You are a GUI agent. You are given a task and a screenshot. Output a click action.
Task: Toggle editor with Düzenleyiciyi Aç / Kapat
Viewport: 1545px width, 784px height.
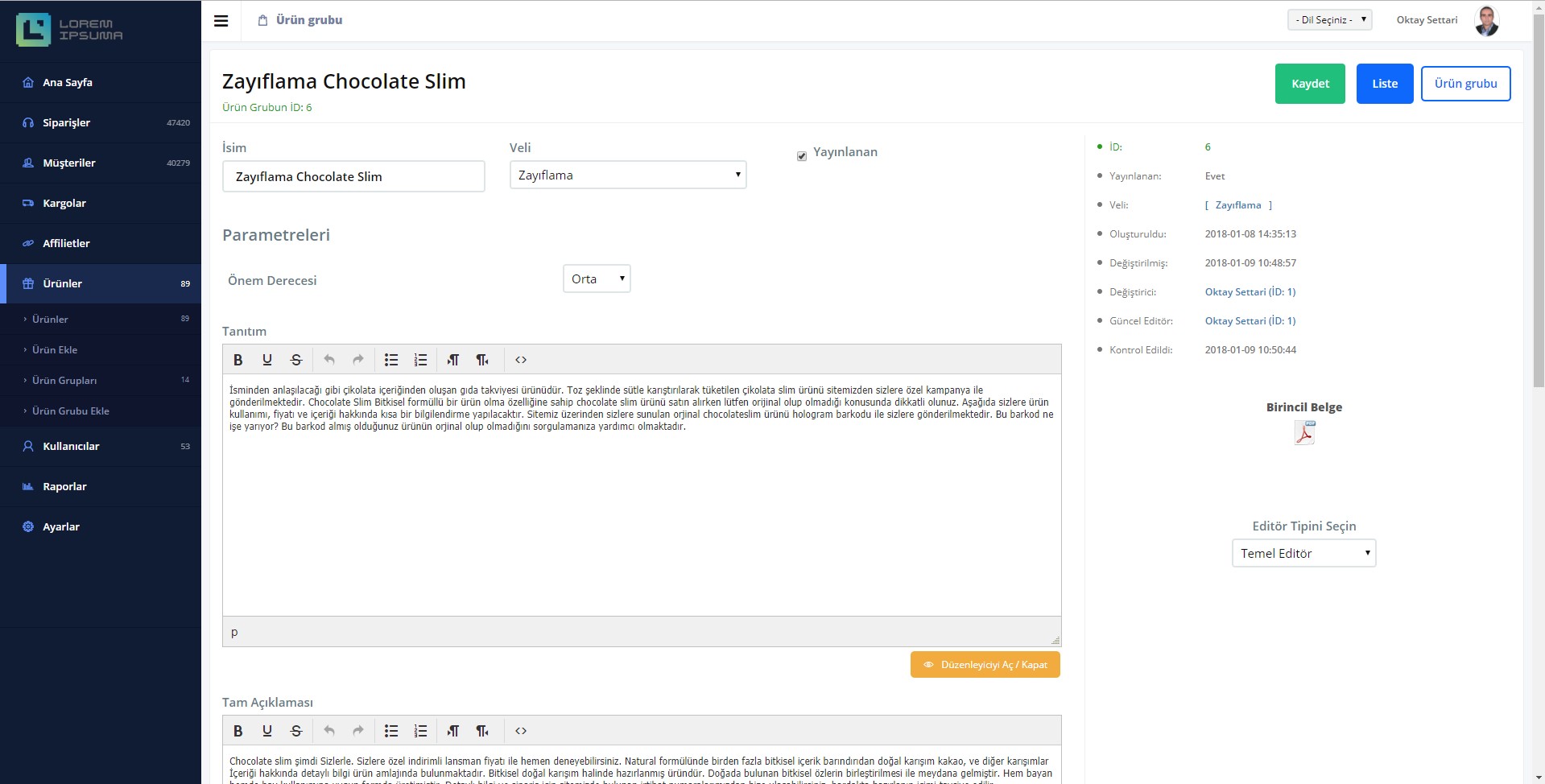(985, 665)
